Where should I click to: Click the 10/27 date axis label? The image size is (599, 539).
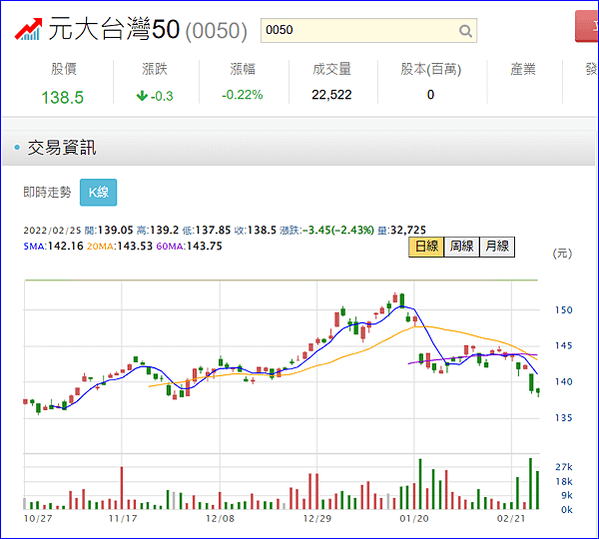[x=38, y=519]
